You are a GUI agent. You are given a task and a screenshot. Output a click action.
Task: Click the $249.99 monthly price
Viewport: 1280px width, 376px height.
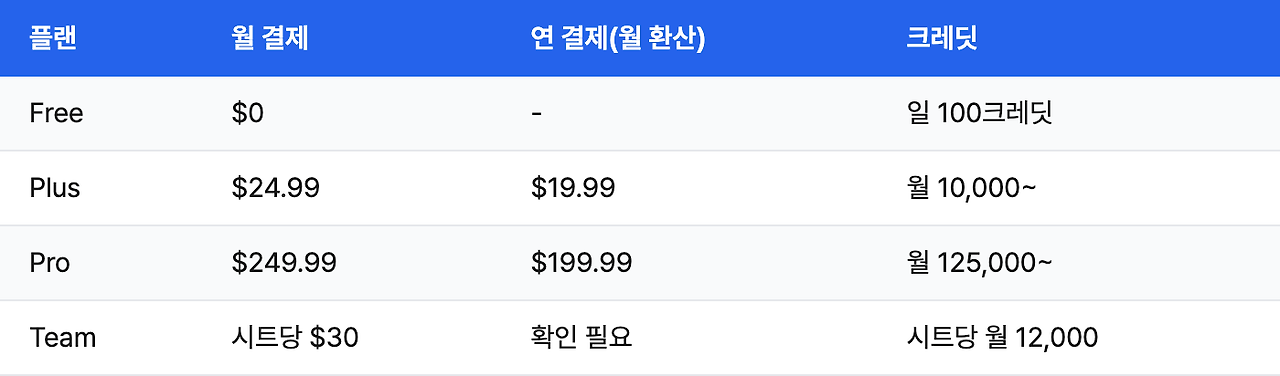tap(284, 263)
